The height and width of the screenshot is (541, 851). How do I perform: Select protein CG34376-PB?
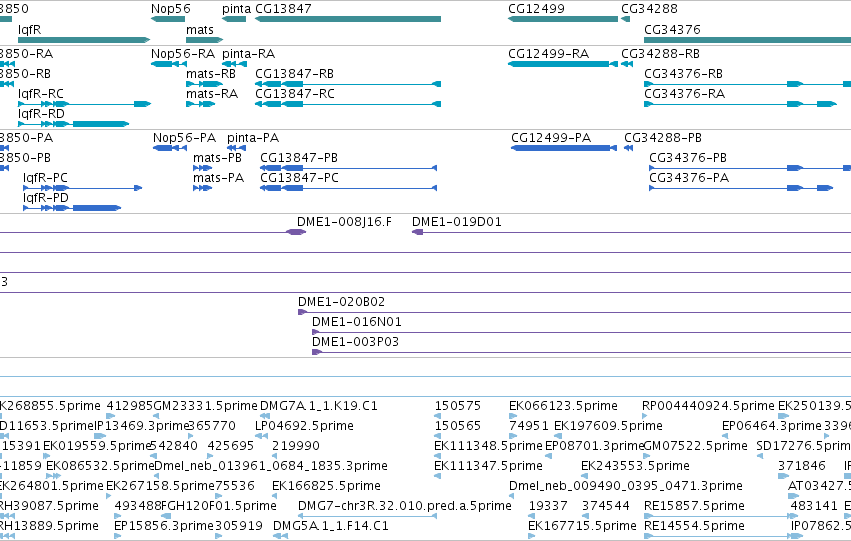point(750,168)
